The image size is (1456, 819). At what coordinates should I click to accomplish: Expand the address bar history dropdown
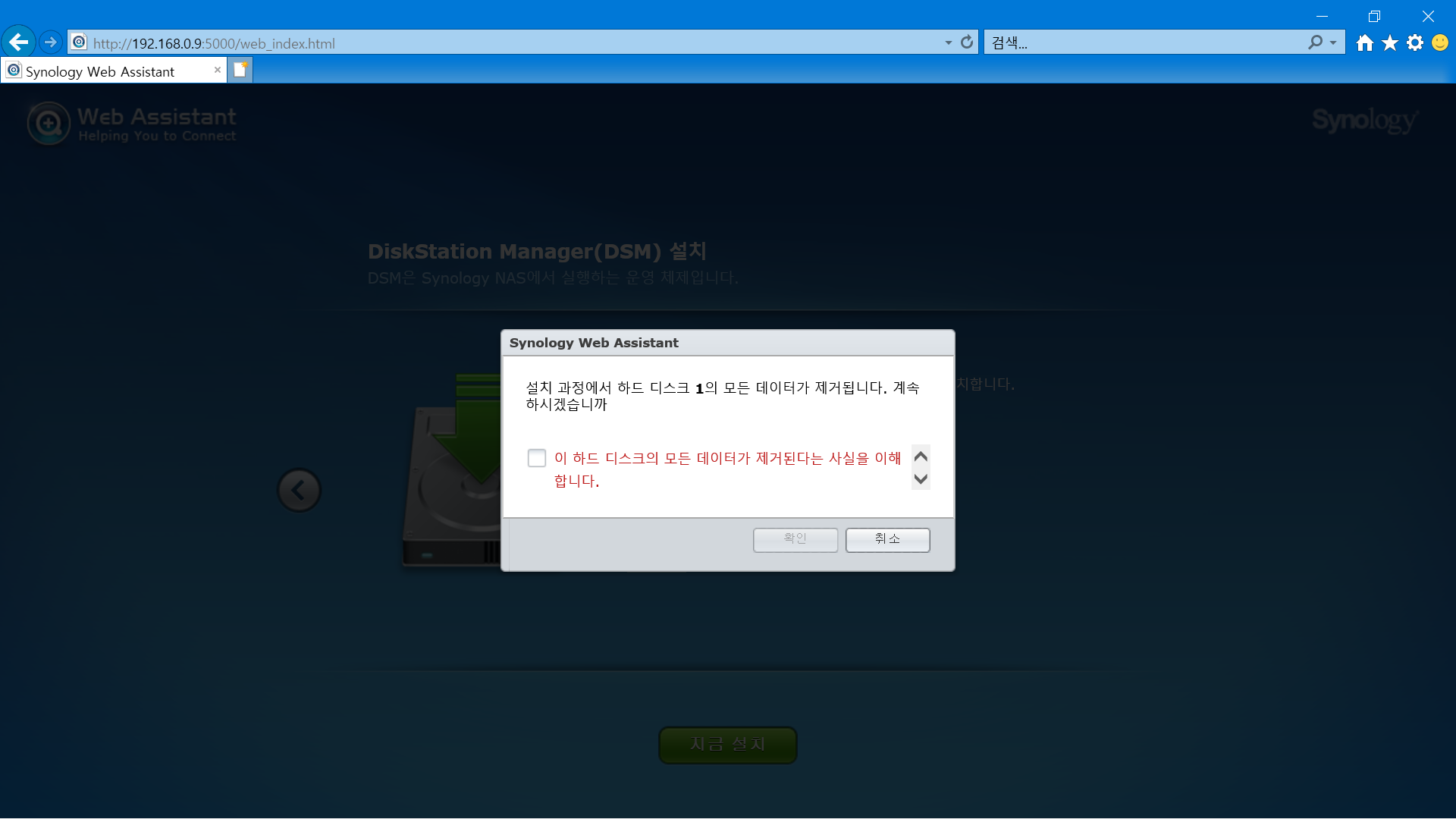948,43
